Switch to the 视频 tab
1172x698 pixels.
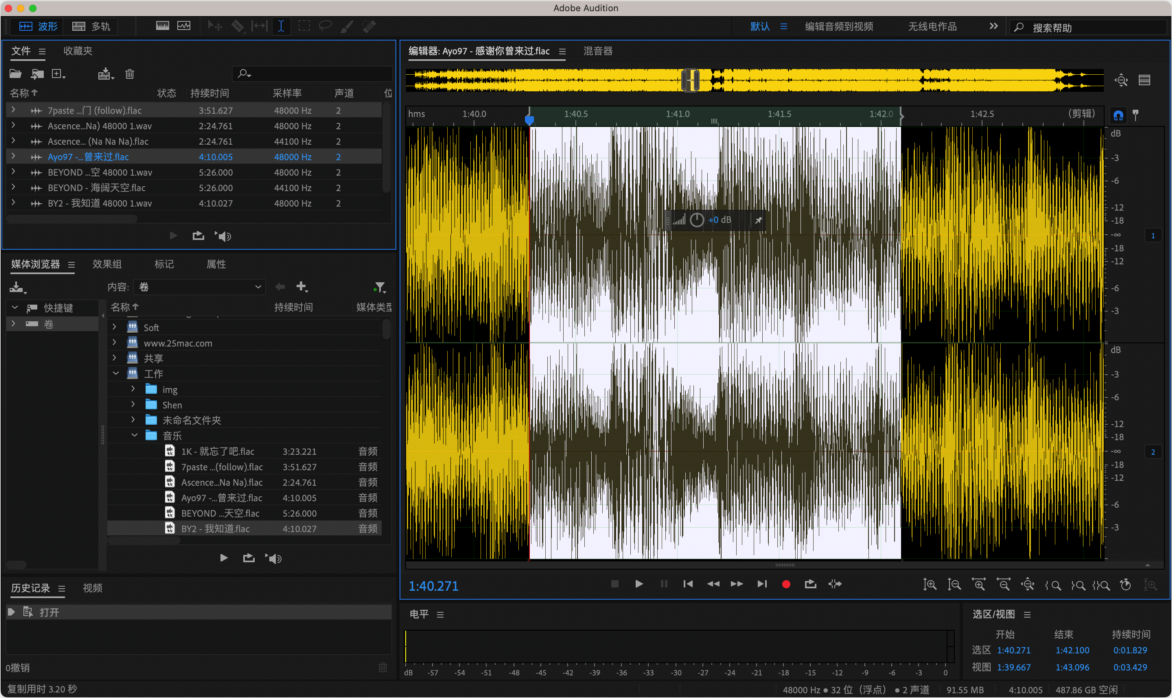(x=93, y=589)
